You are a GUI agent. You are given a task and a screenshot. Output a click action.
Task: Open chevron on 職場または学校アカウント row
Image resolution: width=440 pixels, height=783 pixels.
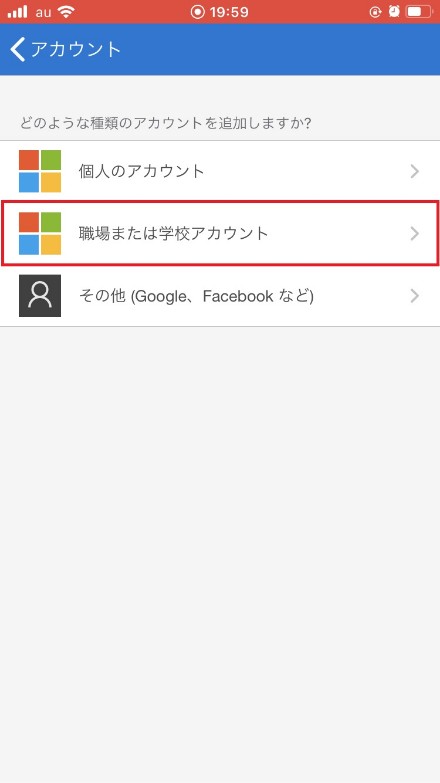[415, 234]
